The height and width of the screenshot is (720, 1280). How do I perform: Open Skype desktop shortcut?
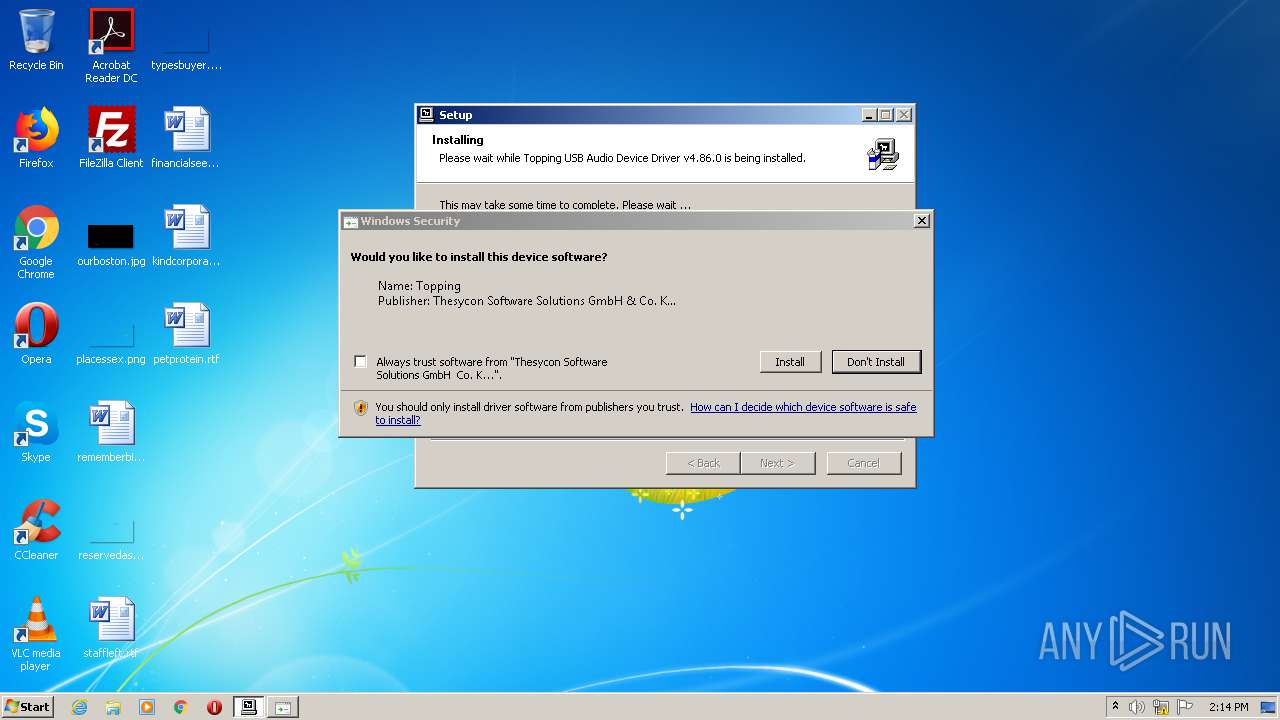pyautogui.click(x=36, y=432)
